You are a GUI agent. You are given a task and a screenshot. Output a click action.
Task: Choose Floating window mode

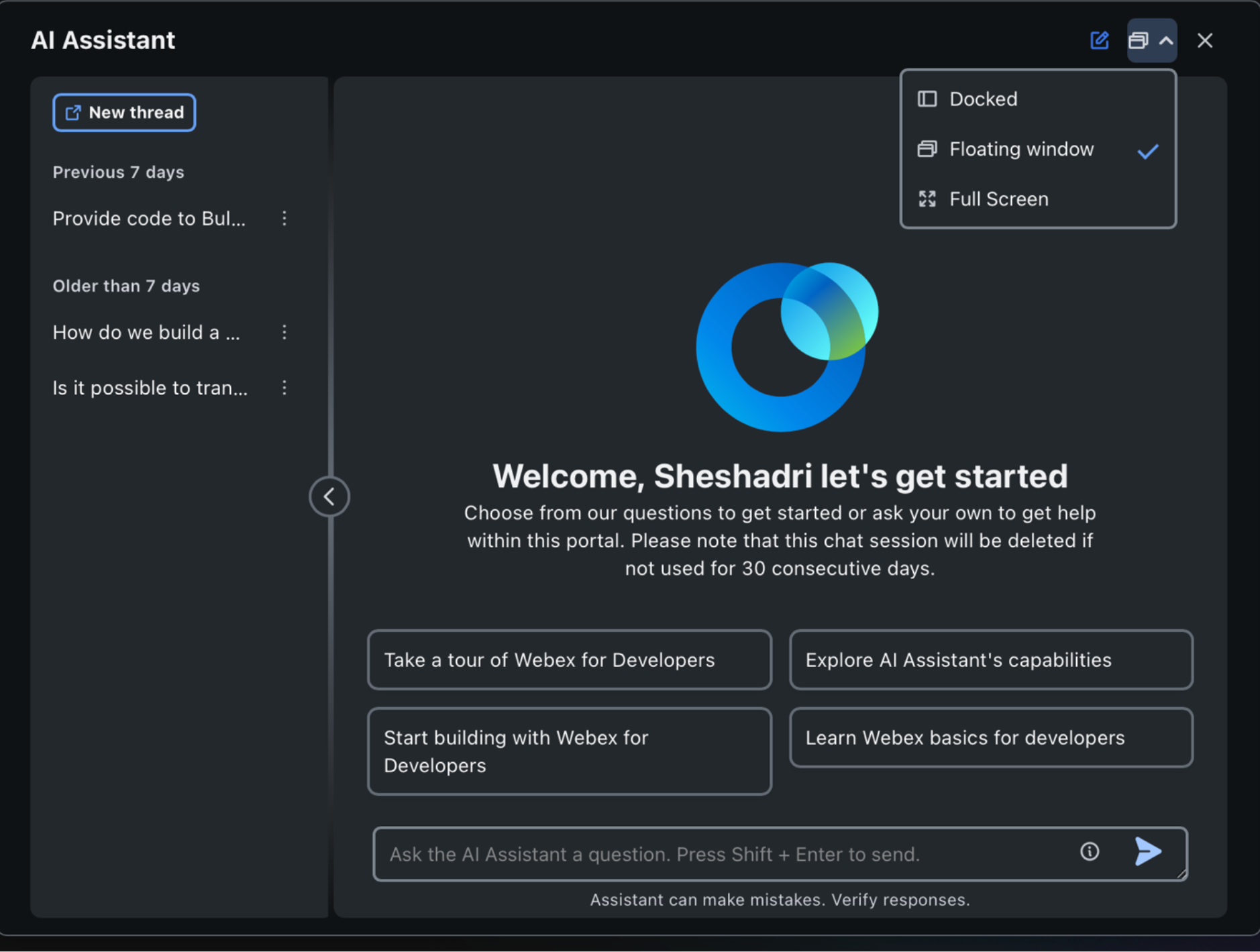coord(1038,149)
